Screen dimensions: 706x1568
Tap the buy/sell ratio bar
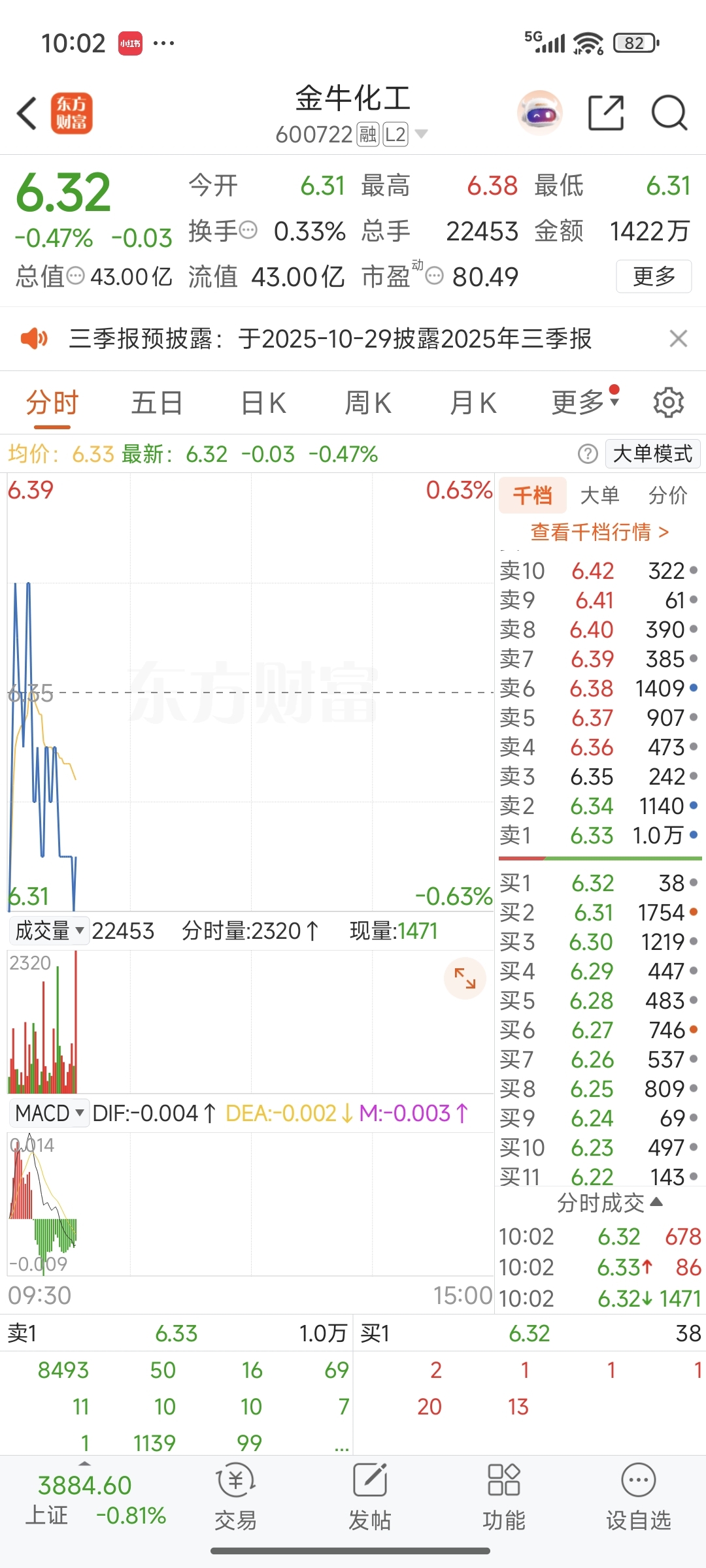600,858
